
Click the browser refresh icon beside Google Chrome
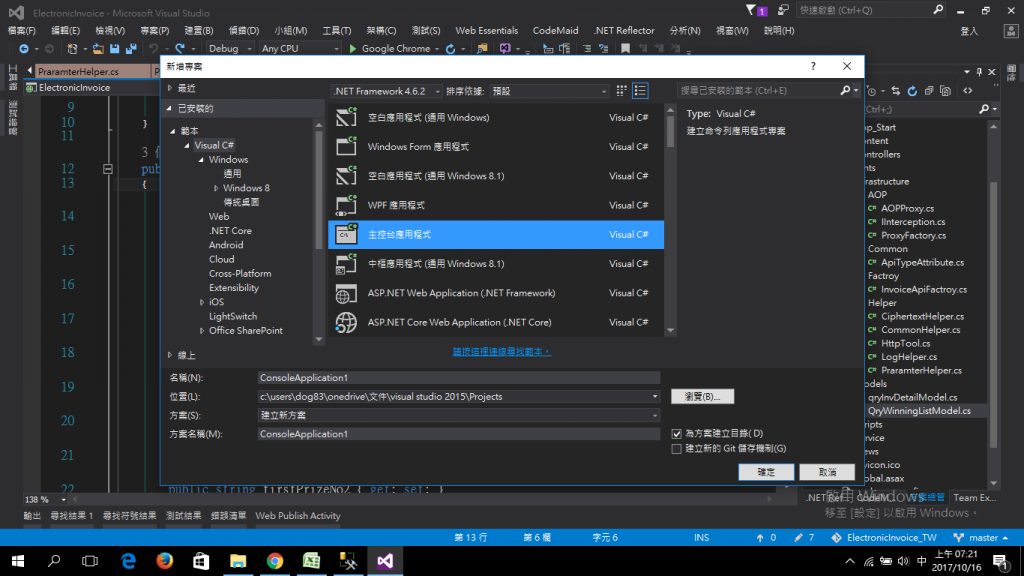click(450, 48)
